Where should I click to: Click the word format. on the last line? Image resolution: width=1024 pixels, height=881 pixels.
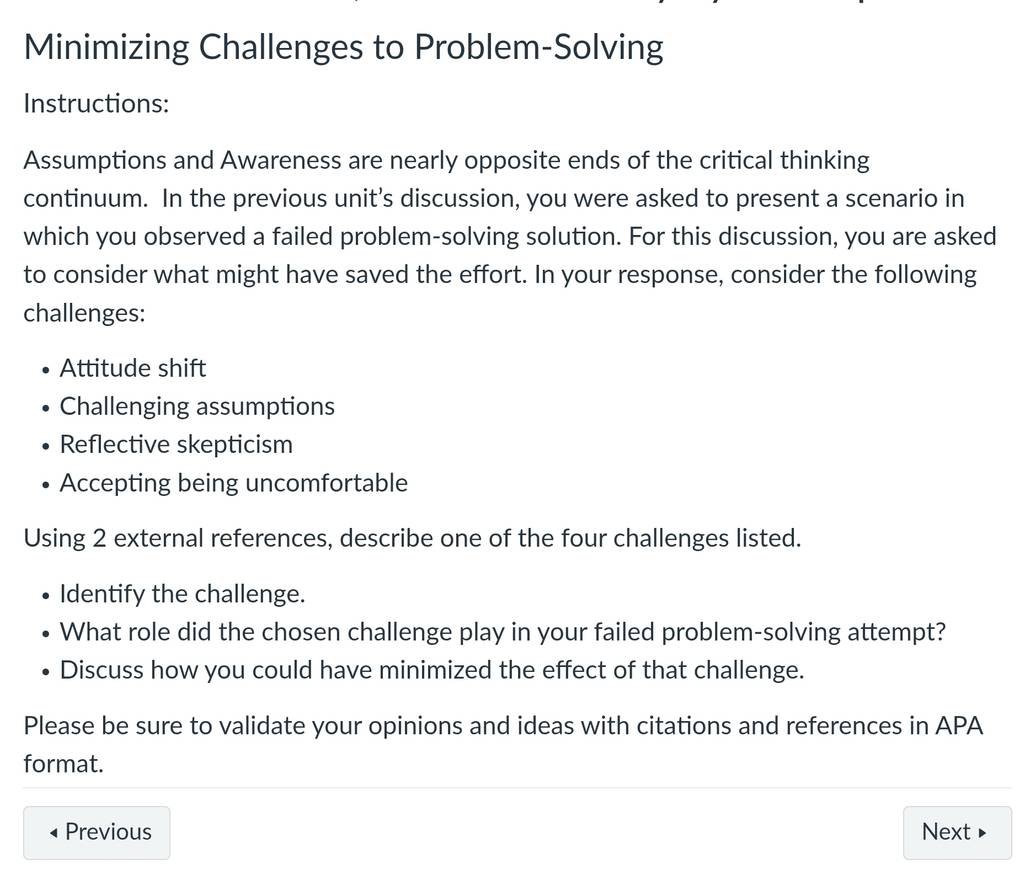(63, 763)
